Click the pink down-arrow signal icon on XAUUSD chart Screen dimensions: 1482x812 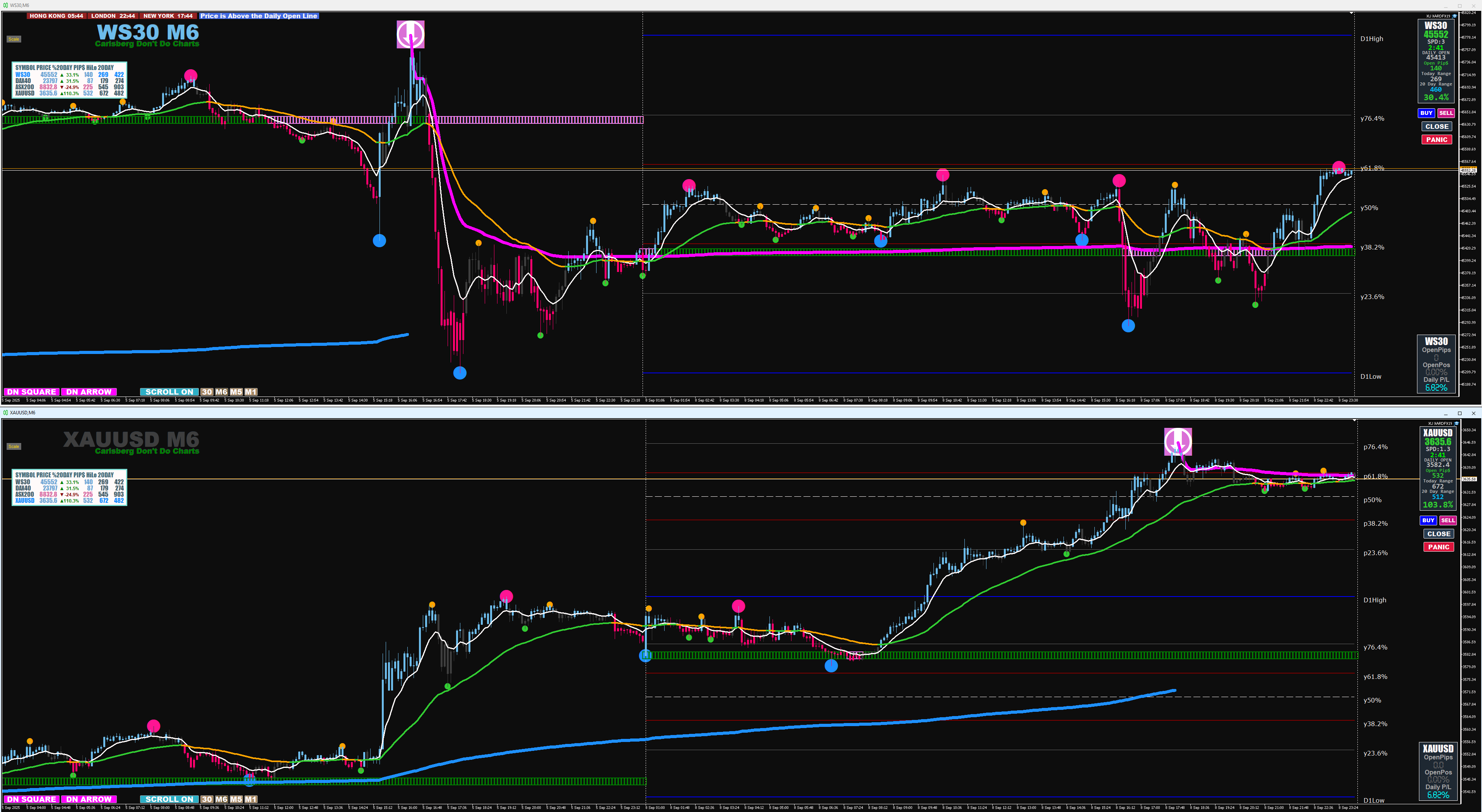(x=1178, y=441)
